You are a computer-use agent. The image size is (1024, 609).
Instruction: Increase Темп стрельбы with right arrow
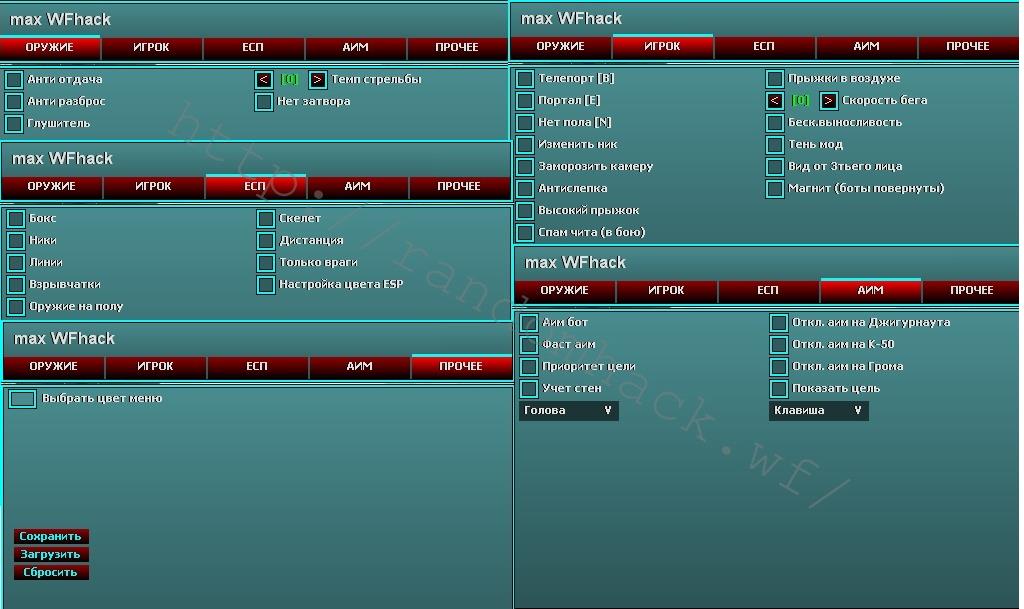point(317,80)
